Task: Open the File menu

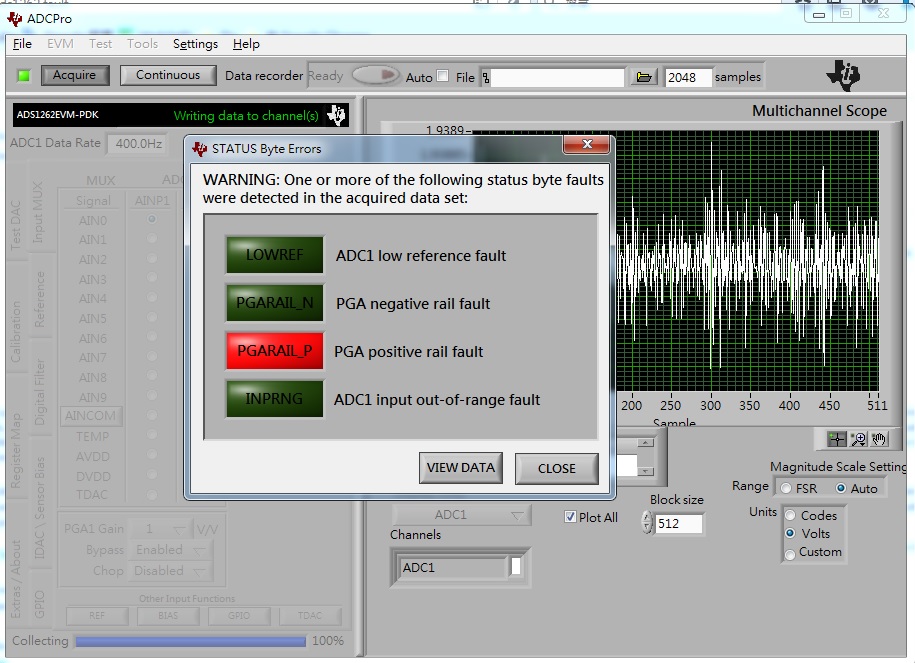Action: 22,44
